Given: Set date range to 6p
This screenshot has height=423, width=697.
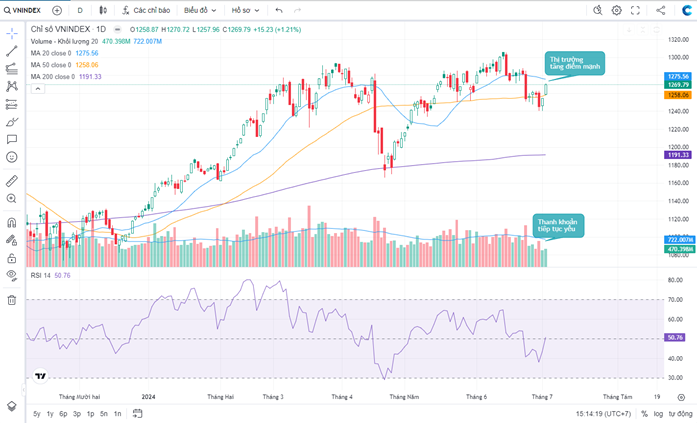Looking at the screenshot, I should tap(64, 414).
